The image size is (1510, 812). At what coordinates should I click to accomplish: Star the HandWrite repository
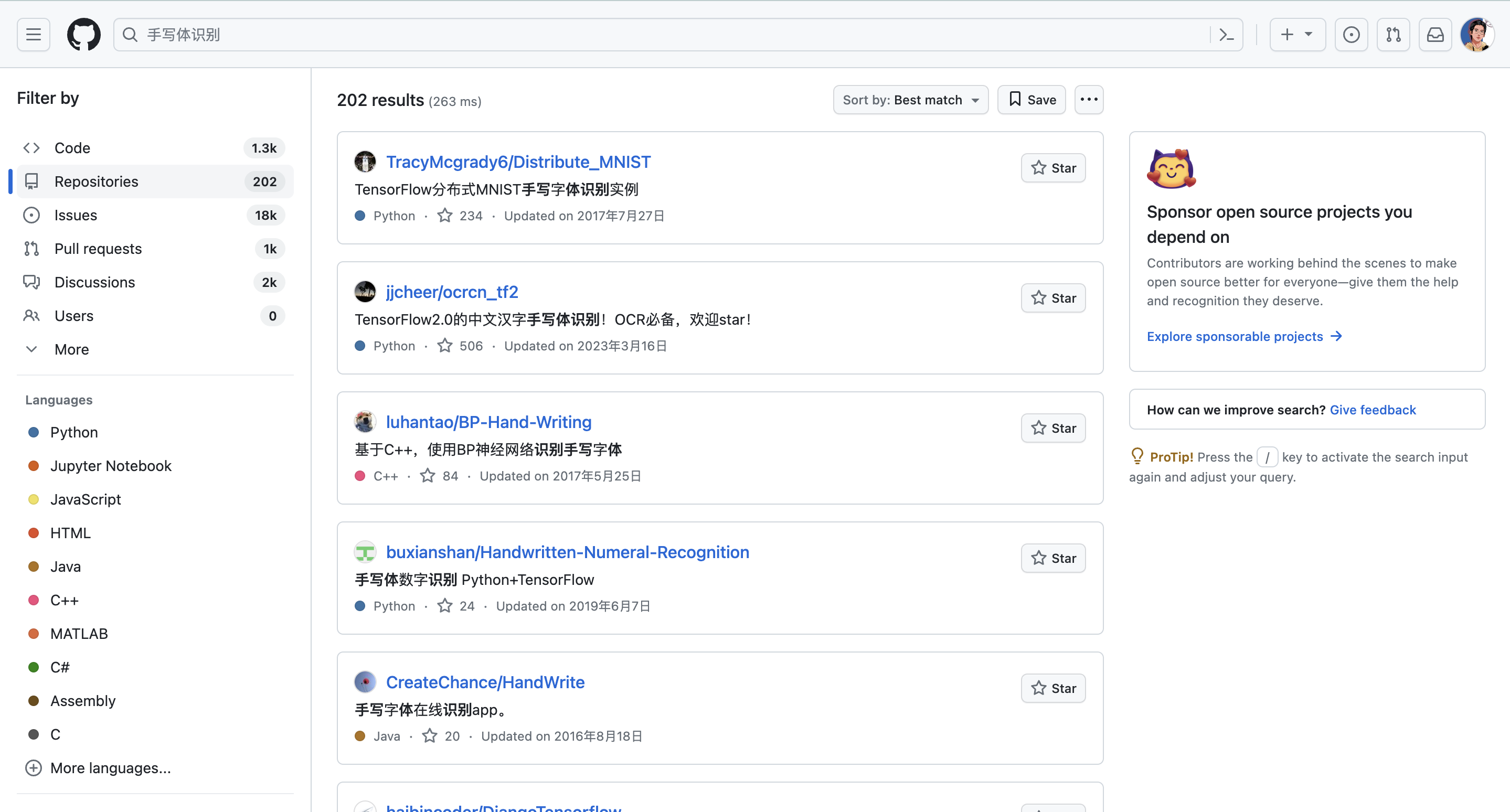[x=1053, y=688]
